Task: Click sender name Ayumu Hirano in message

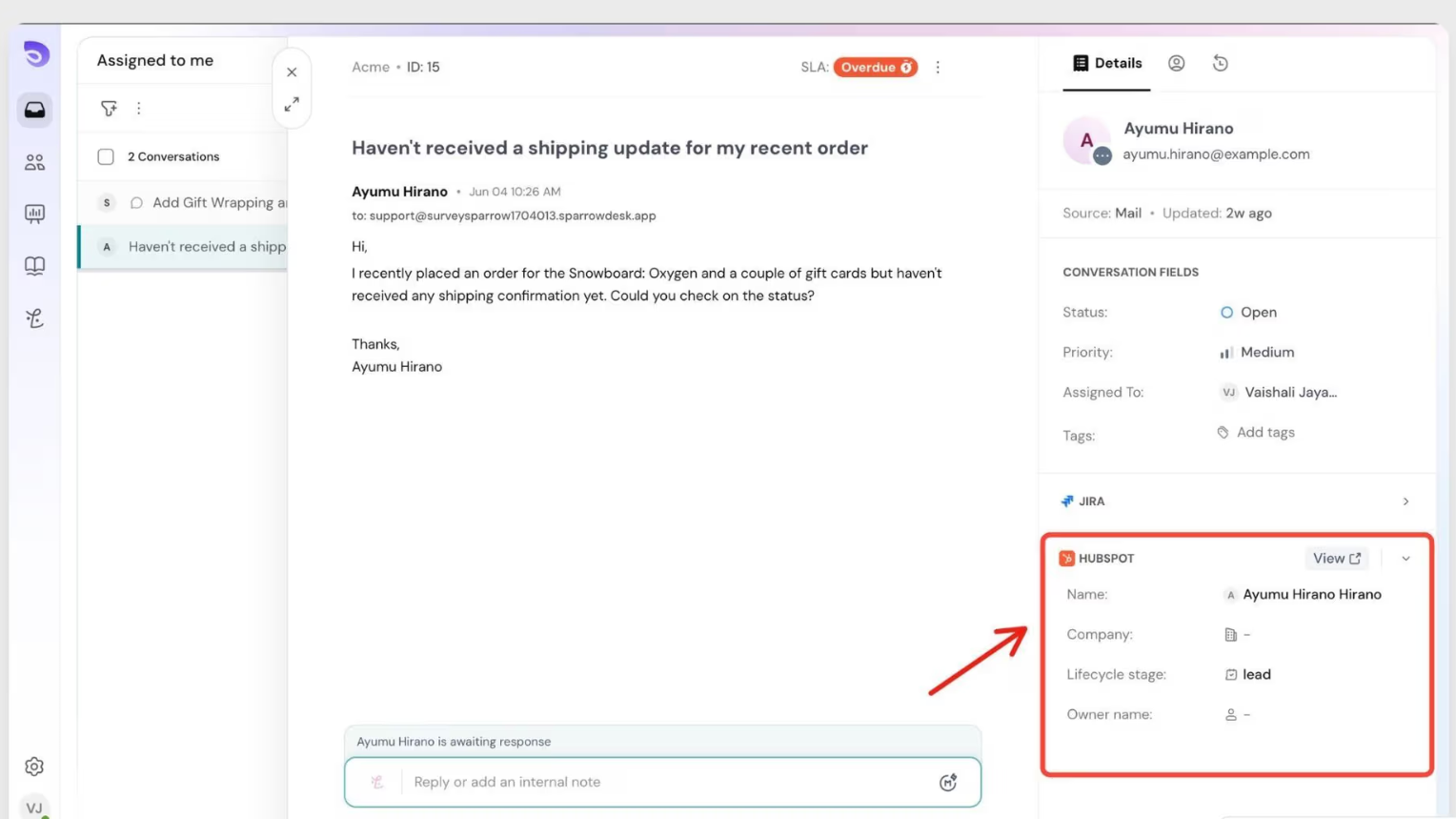Action: (399, 192)
